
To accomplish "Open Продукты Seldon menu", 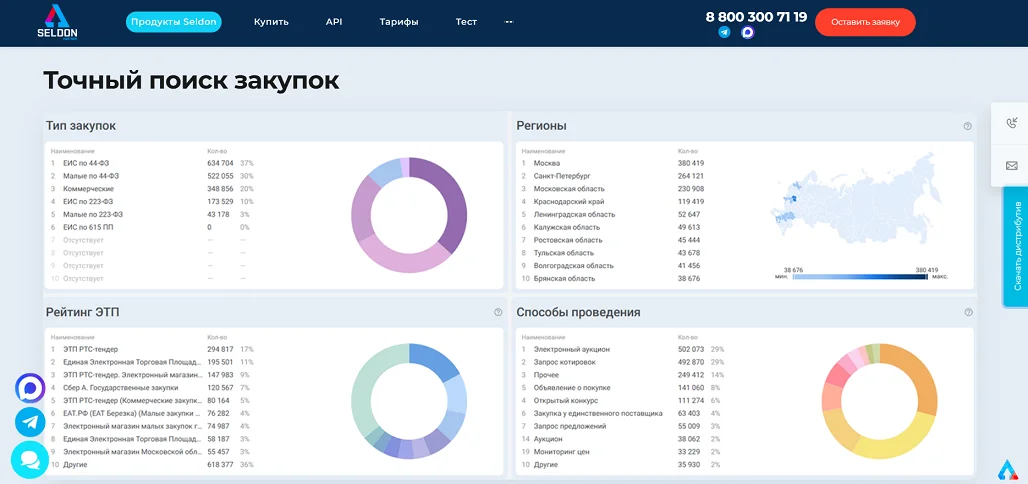I will 174,22.
